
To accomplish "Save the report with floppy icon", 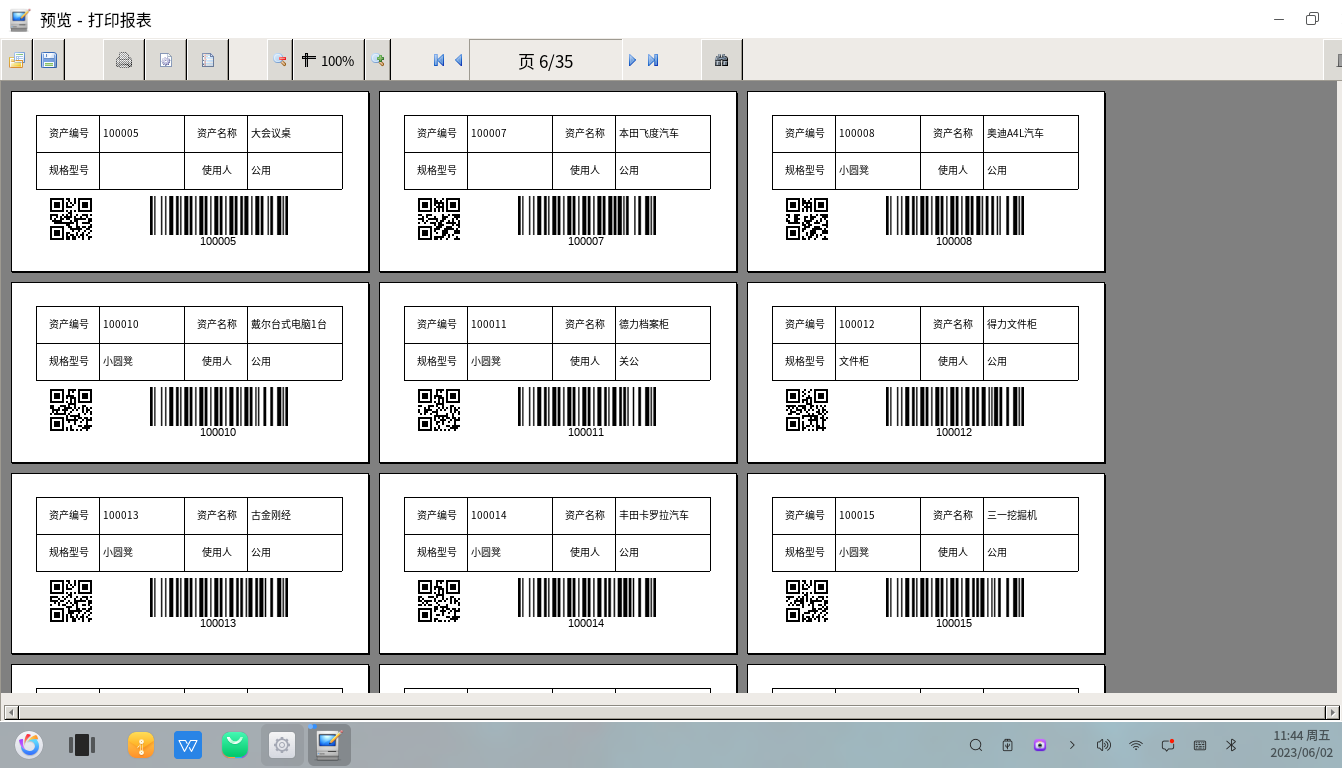I will coord(49,60).
